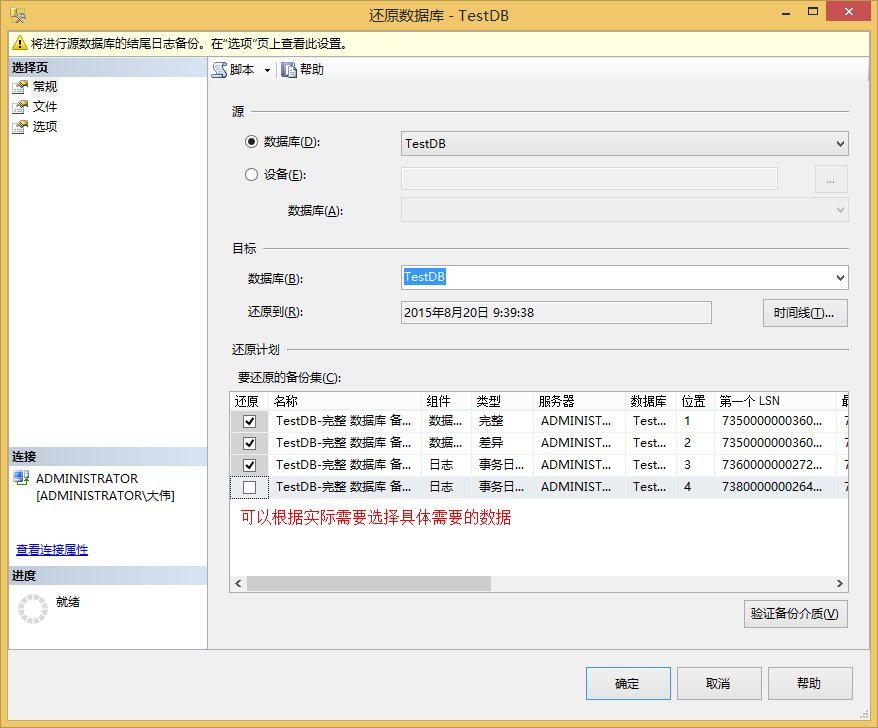Image resolution: width=878 pixels, height=728 pixels.
Task: Click the 常规 page icon
Action: [20, 87]
